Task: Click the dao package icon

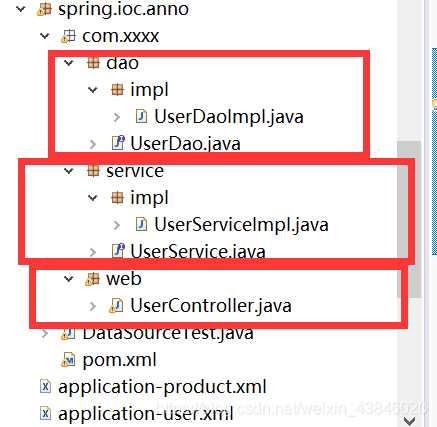Action: [93, 62]
